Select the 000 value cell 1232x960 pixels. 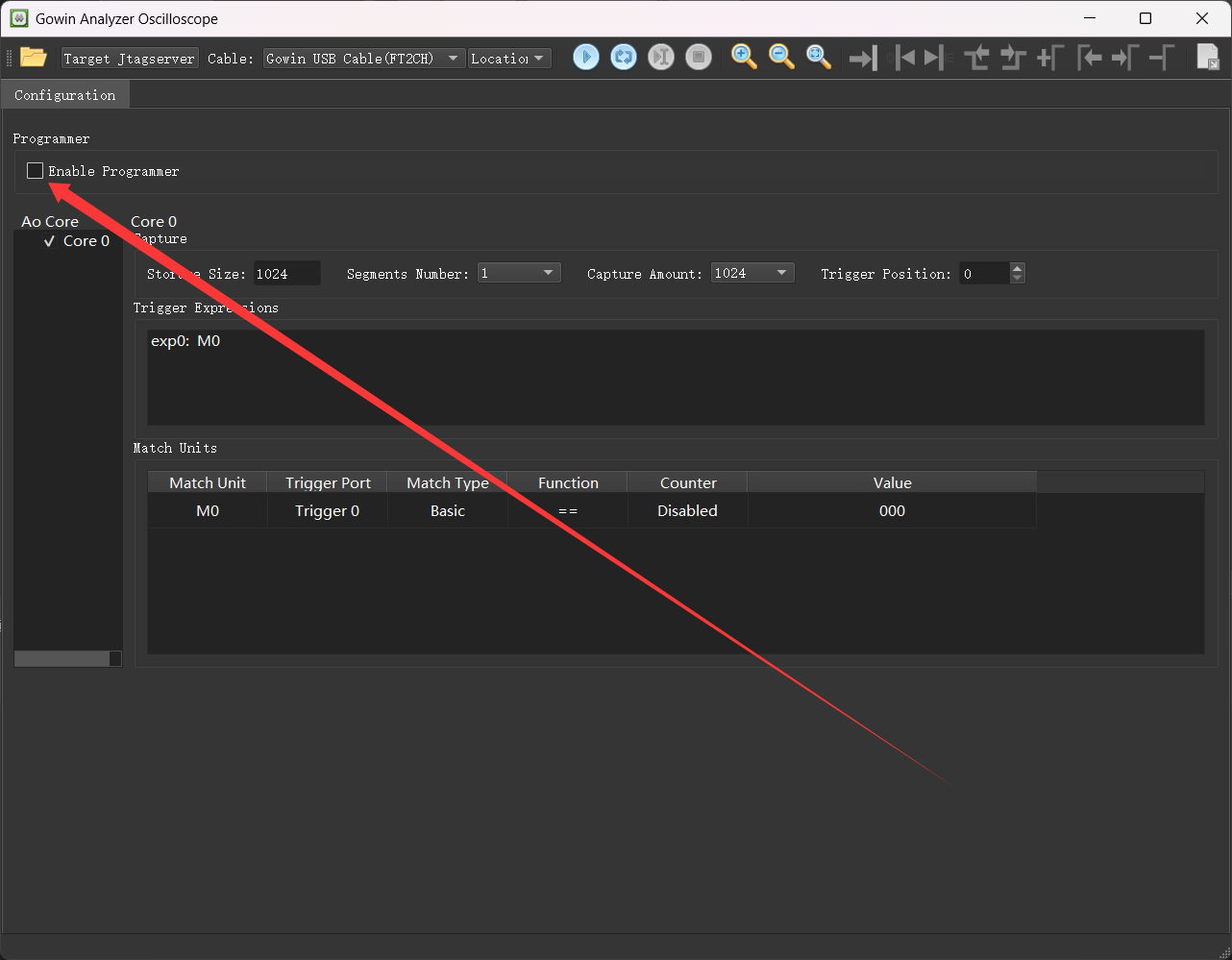(x=892, y=511)
